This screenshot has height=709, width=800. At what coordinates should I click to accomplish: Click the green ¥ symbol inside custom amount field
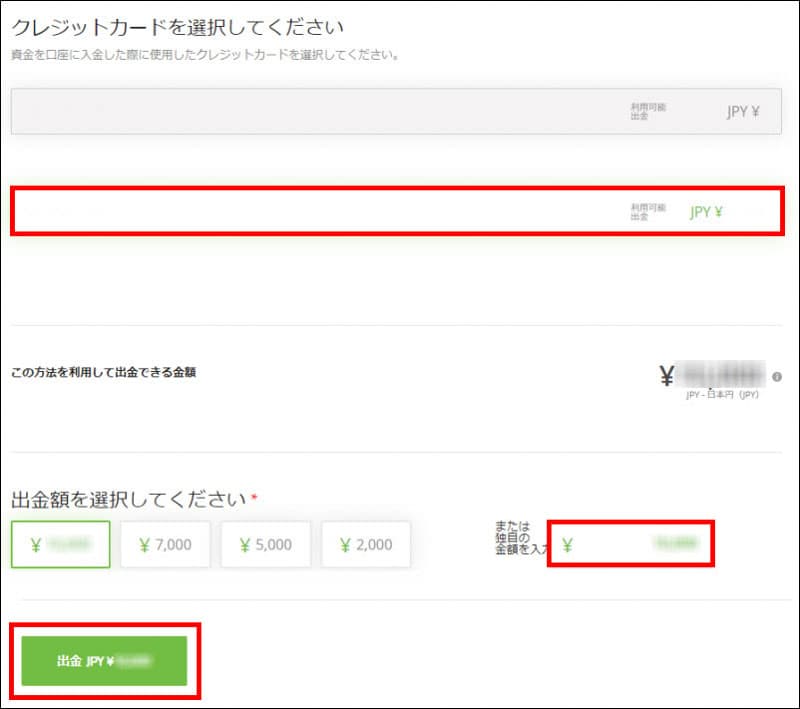(x=568, y=545)
